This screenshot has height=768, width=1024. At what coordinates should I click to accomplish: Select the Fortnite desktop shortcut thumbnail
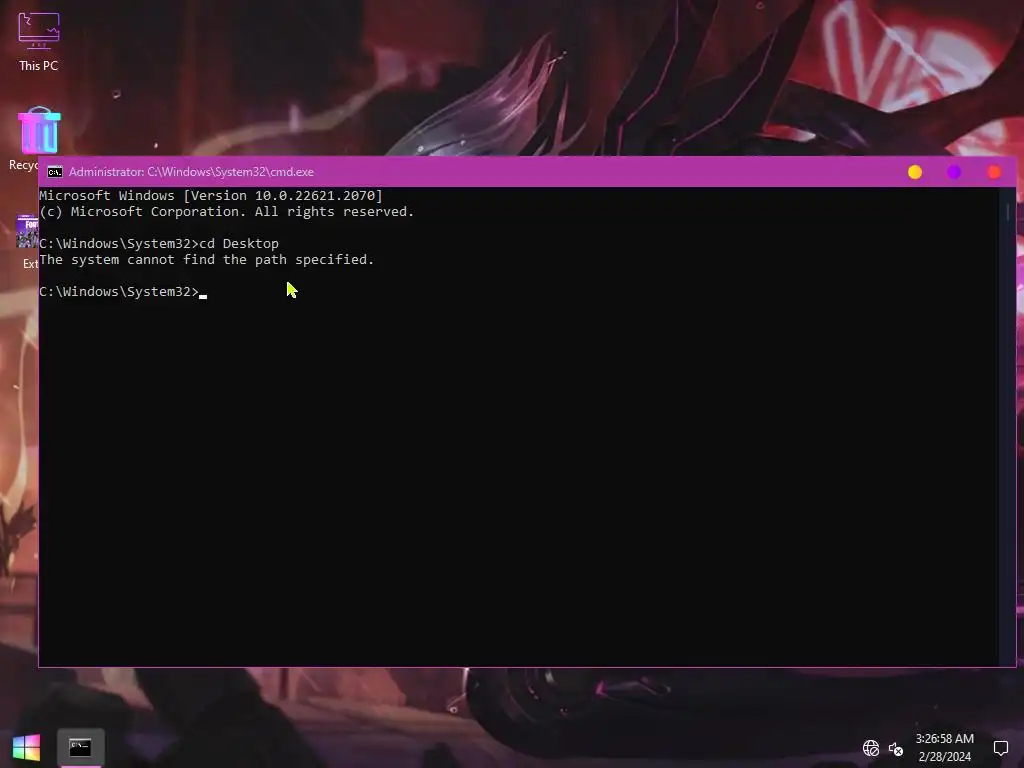27,231
